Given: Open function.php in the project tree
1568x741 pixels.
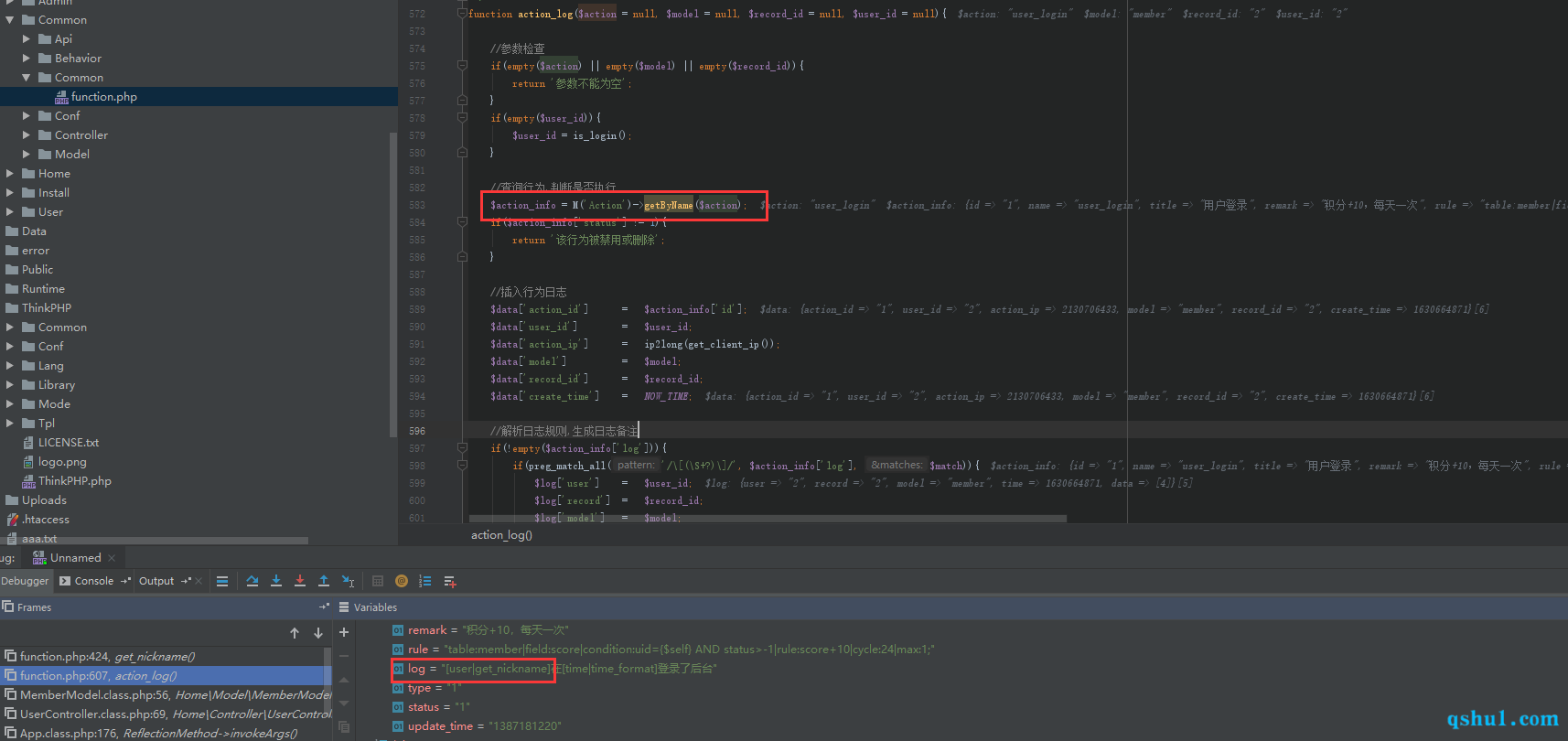Looking at the screenshot, I should click(x=104, y=97).
